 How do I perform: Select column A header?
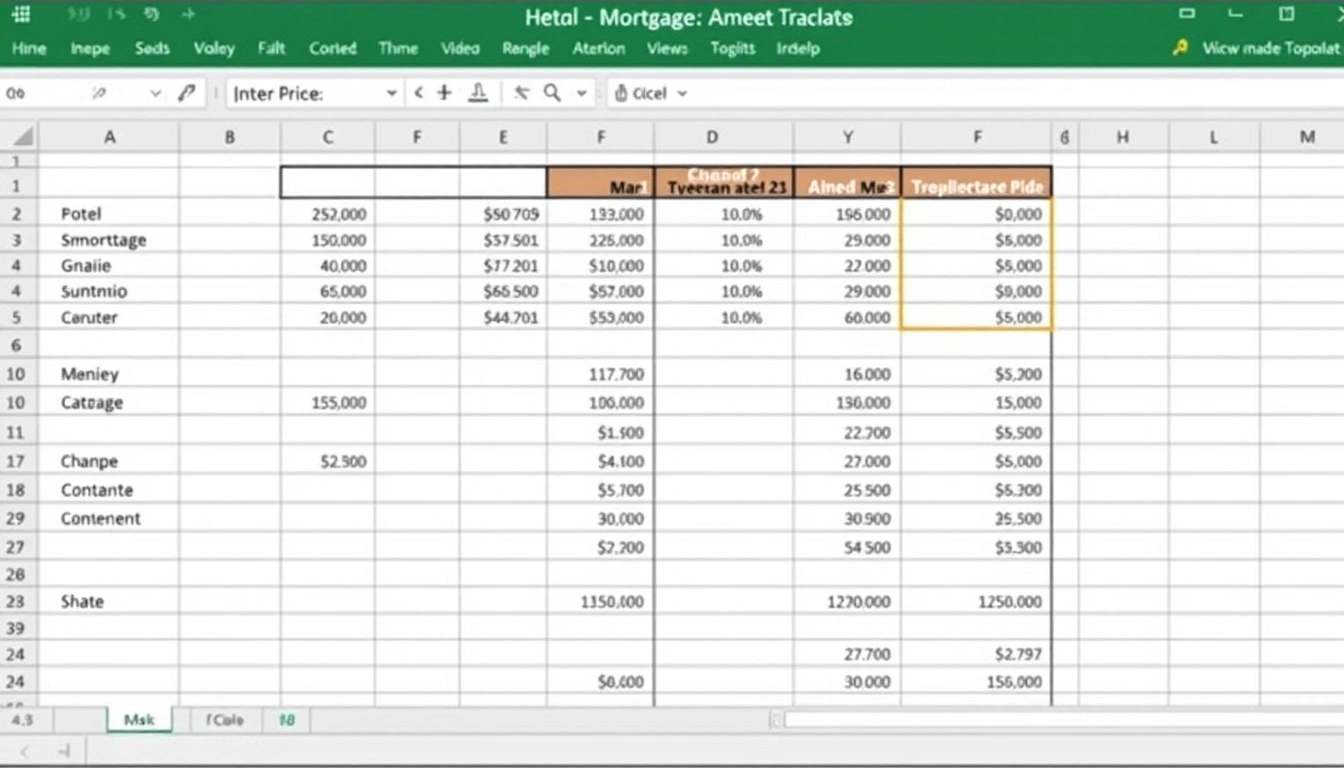tap(109, 137)
